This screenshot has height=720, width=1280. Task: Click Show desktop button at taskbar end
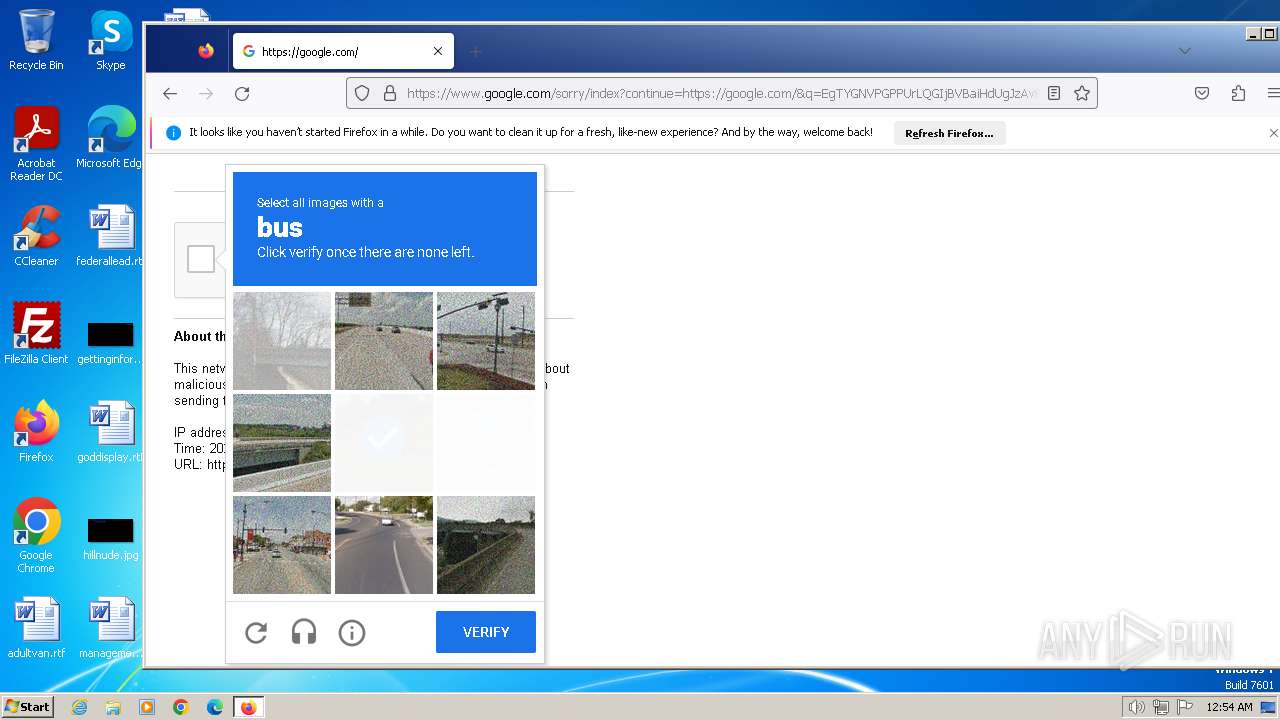tap(1268, 707)
